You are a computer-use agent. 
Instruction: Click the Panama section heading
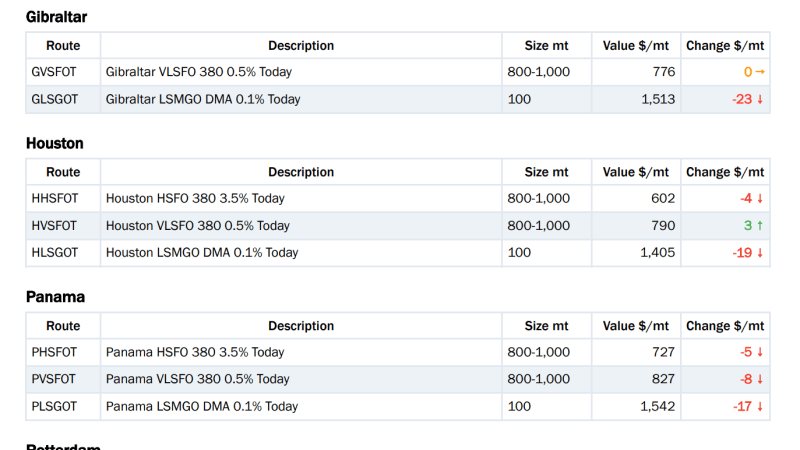pyautogui.click(x=55, y=297)
